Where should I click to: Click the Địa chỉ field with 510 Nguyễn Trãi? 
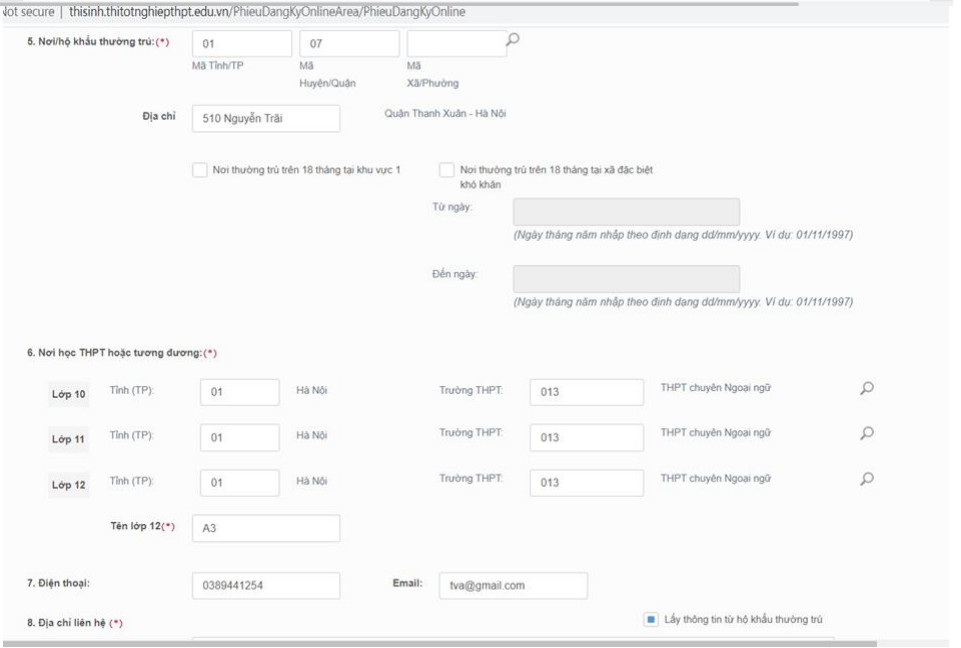(x=265, y=119)
